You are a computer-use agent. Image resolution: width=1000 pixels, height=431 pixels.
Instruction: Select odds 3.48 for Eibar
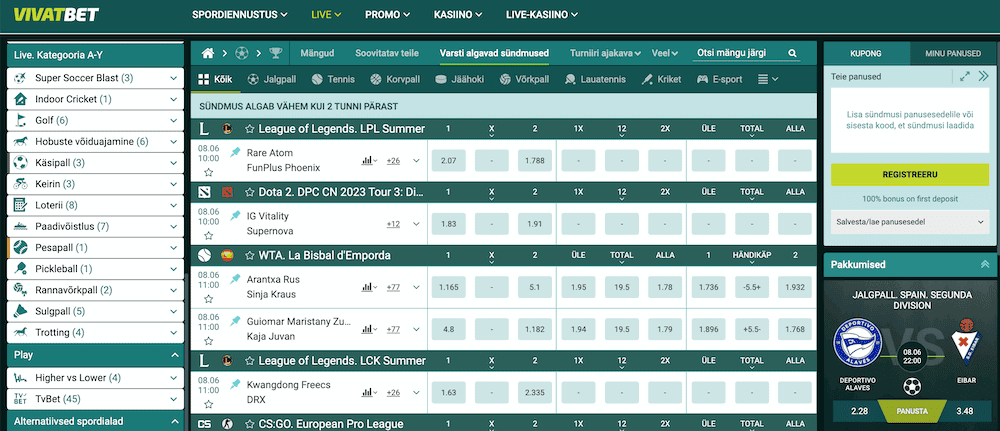(x=964, y=411)
